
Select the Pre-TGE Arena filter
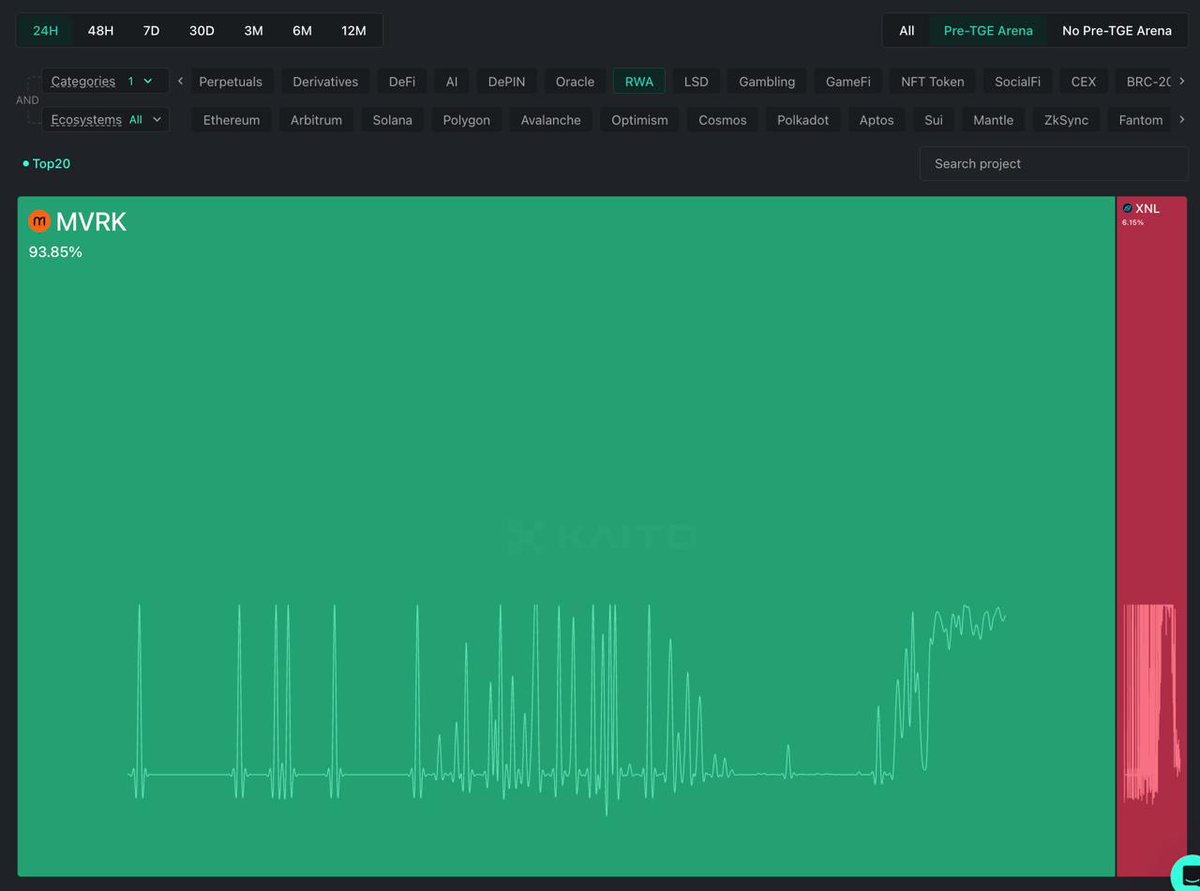coord(988,31)
